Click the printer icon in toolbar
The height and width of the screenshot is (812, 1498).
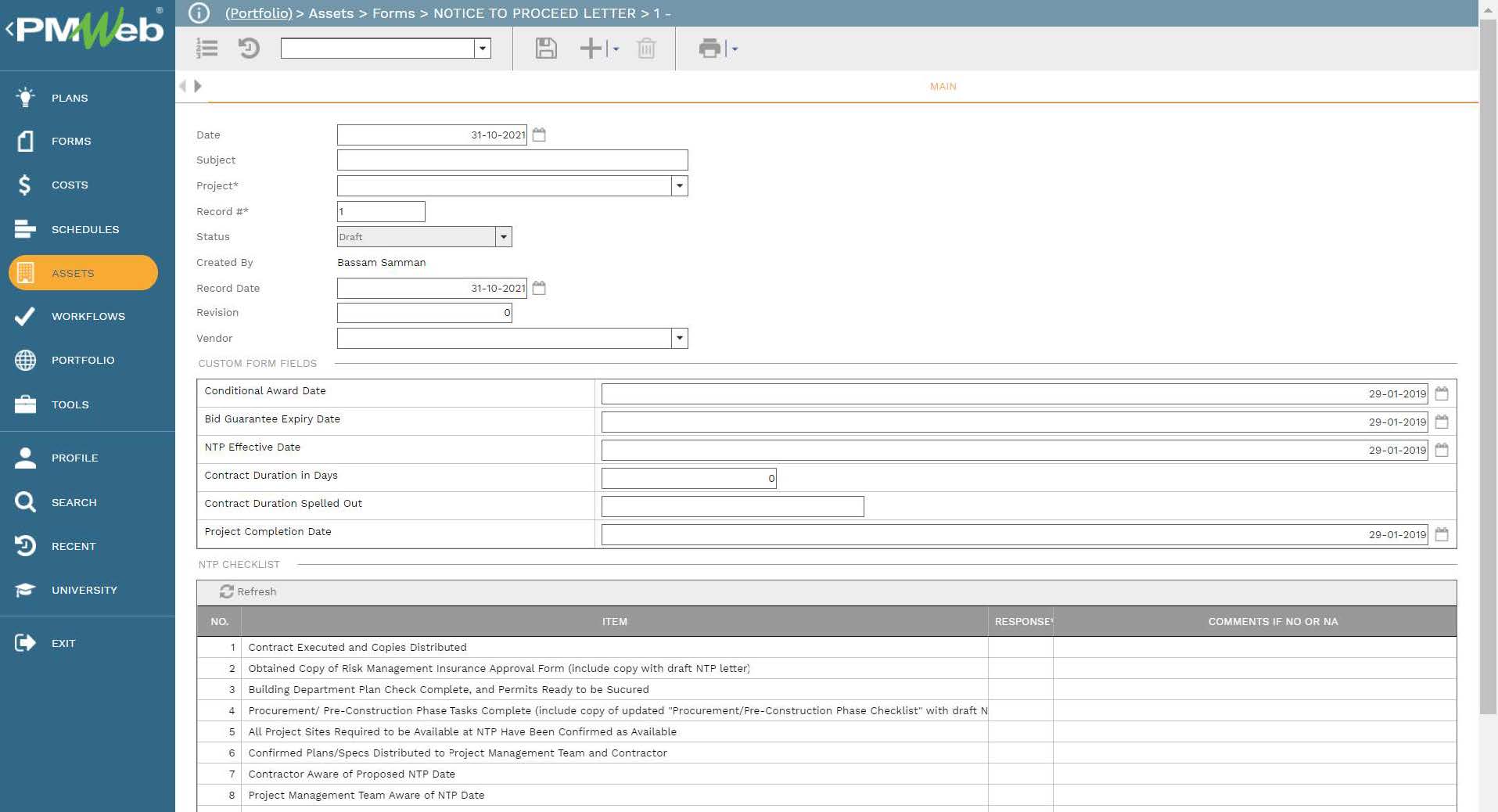pos(709,49)
